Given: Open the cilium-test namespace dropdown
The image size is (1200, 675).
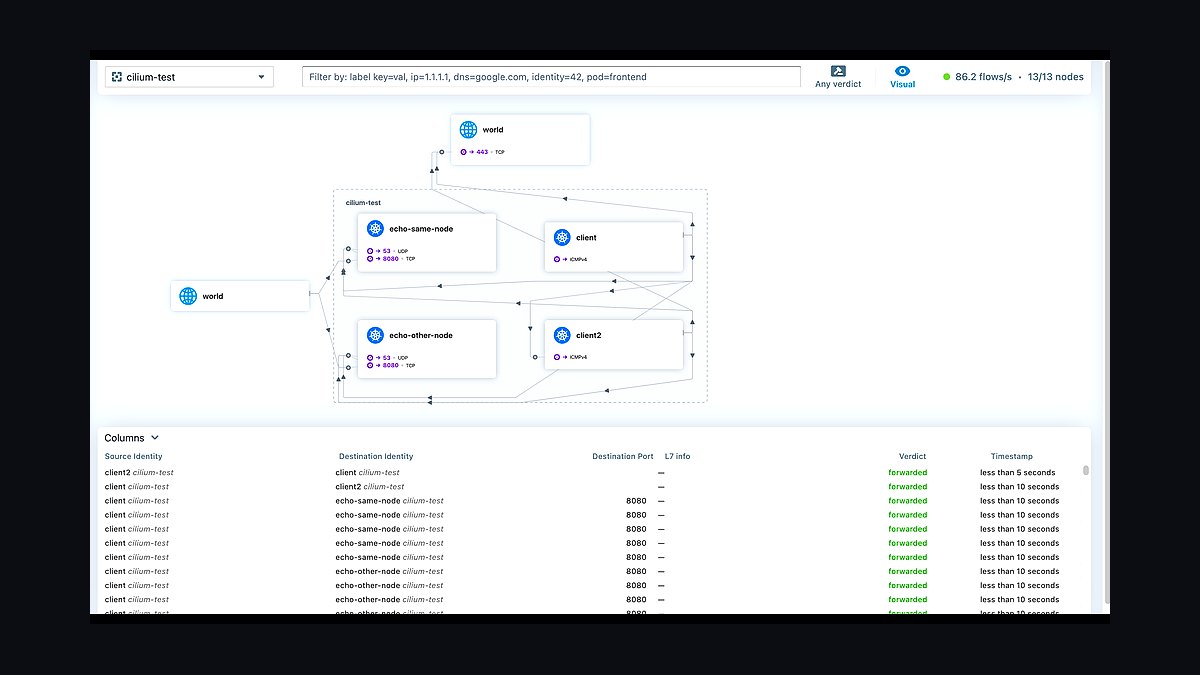Looking at the screenshot, I should [189, 77].
